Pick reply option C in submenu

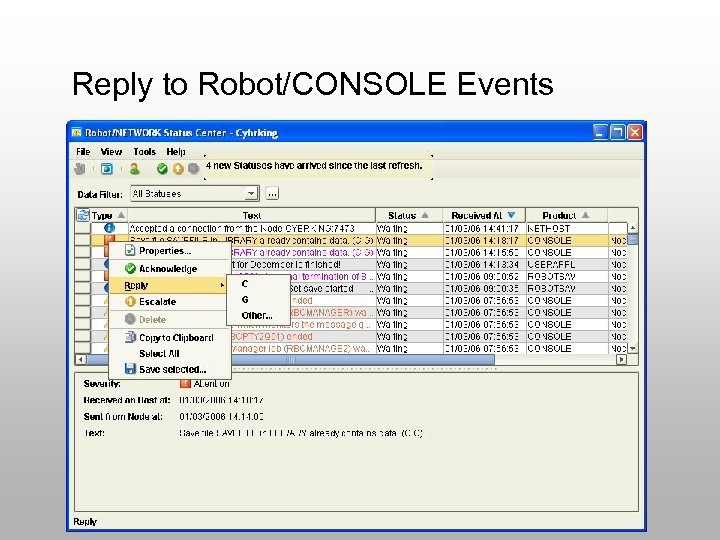click(x=259, y=284)
